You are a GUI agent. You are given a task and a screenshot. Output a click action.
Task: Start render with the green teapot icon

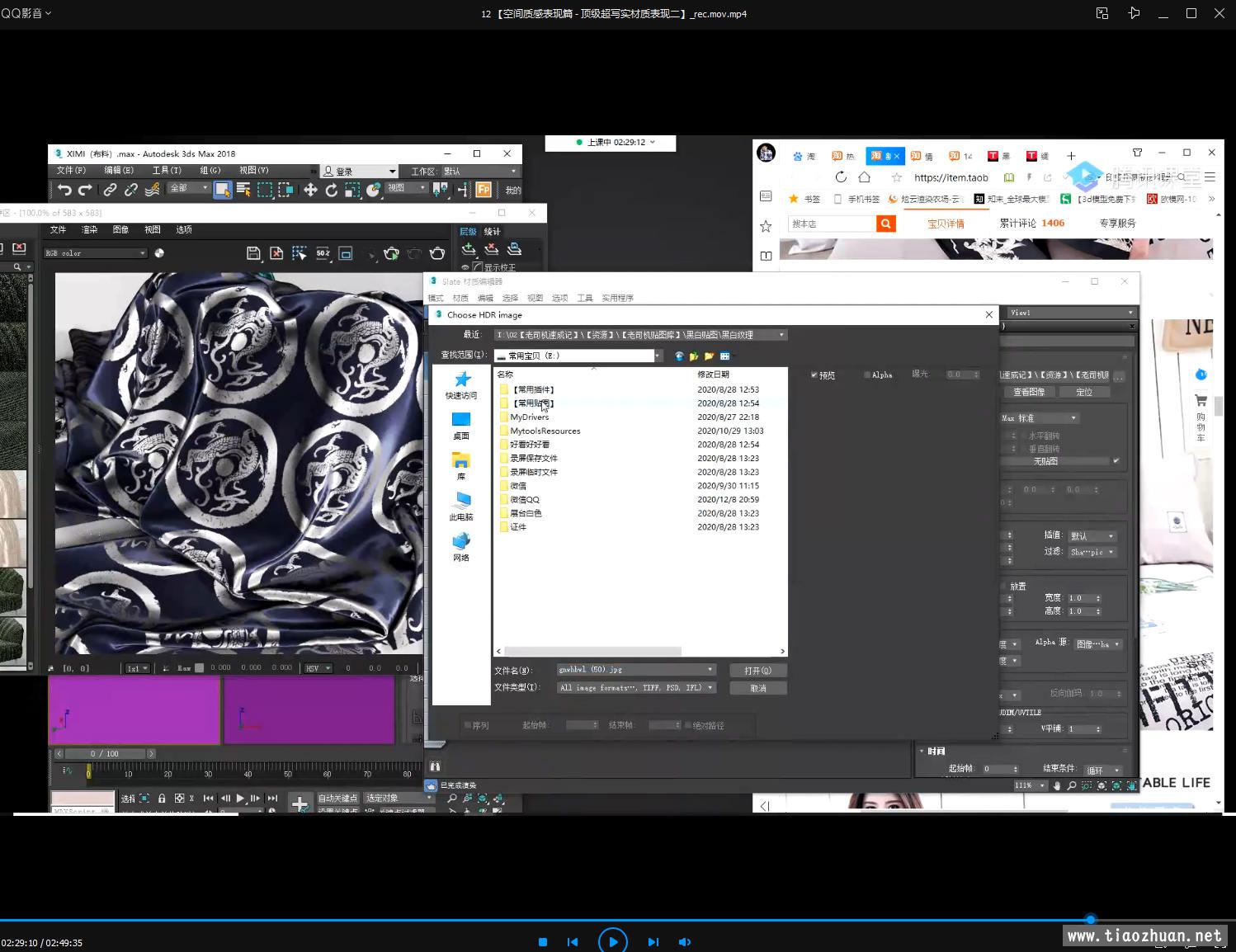tap(392, 253)
